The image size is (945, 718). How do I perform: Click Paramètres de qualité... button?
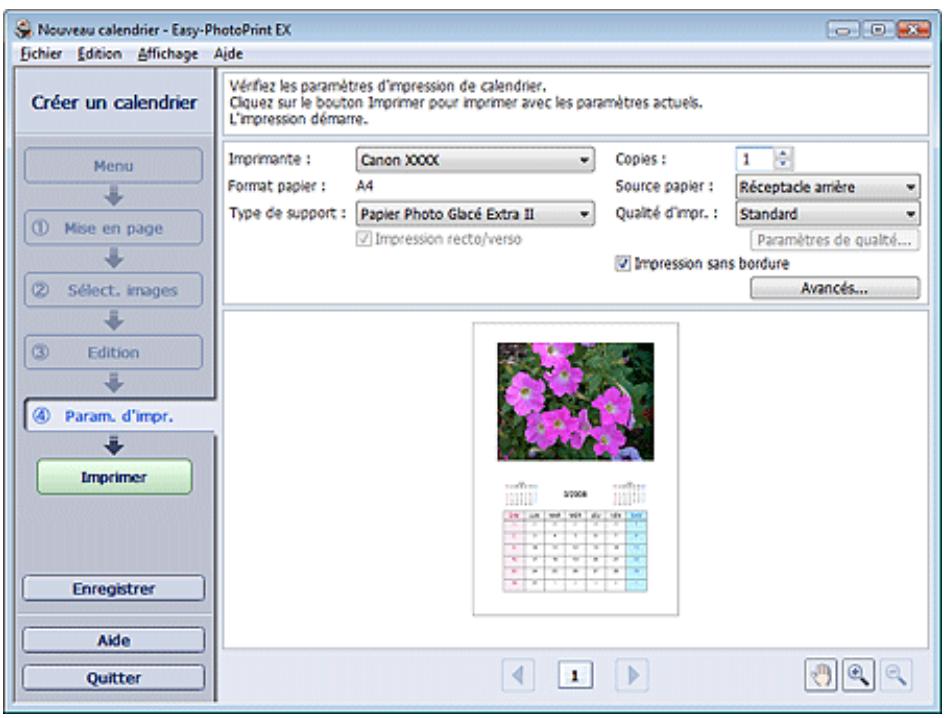835,240
